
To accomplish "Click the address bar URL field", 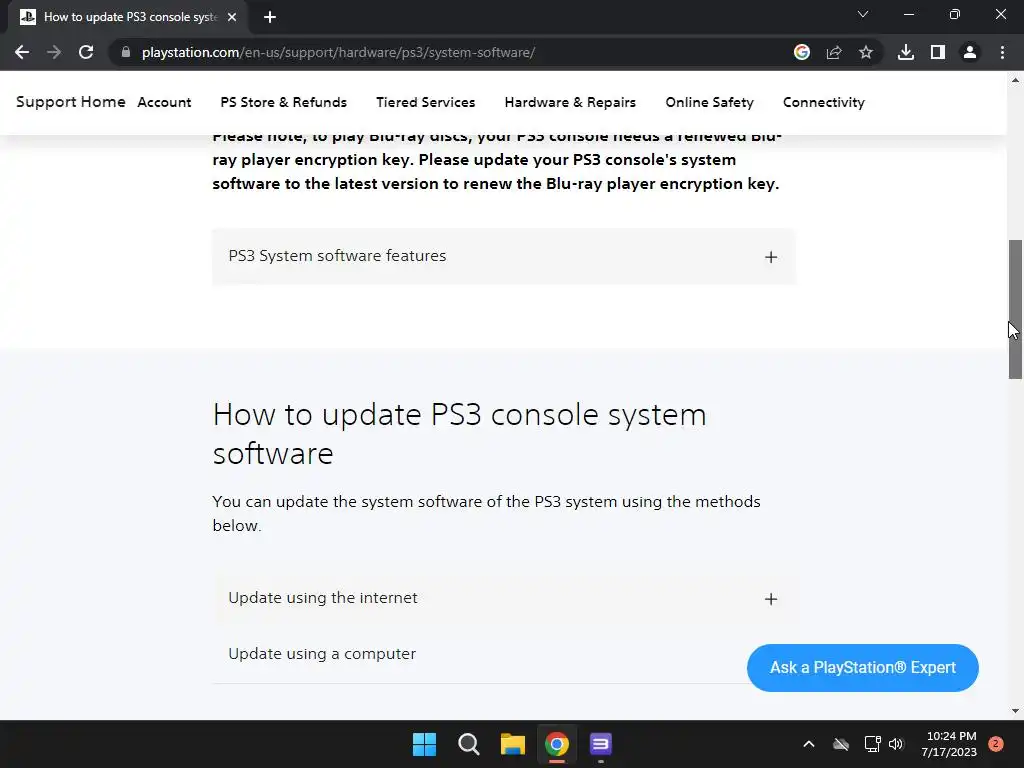I will click(451, 52).
